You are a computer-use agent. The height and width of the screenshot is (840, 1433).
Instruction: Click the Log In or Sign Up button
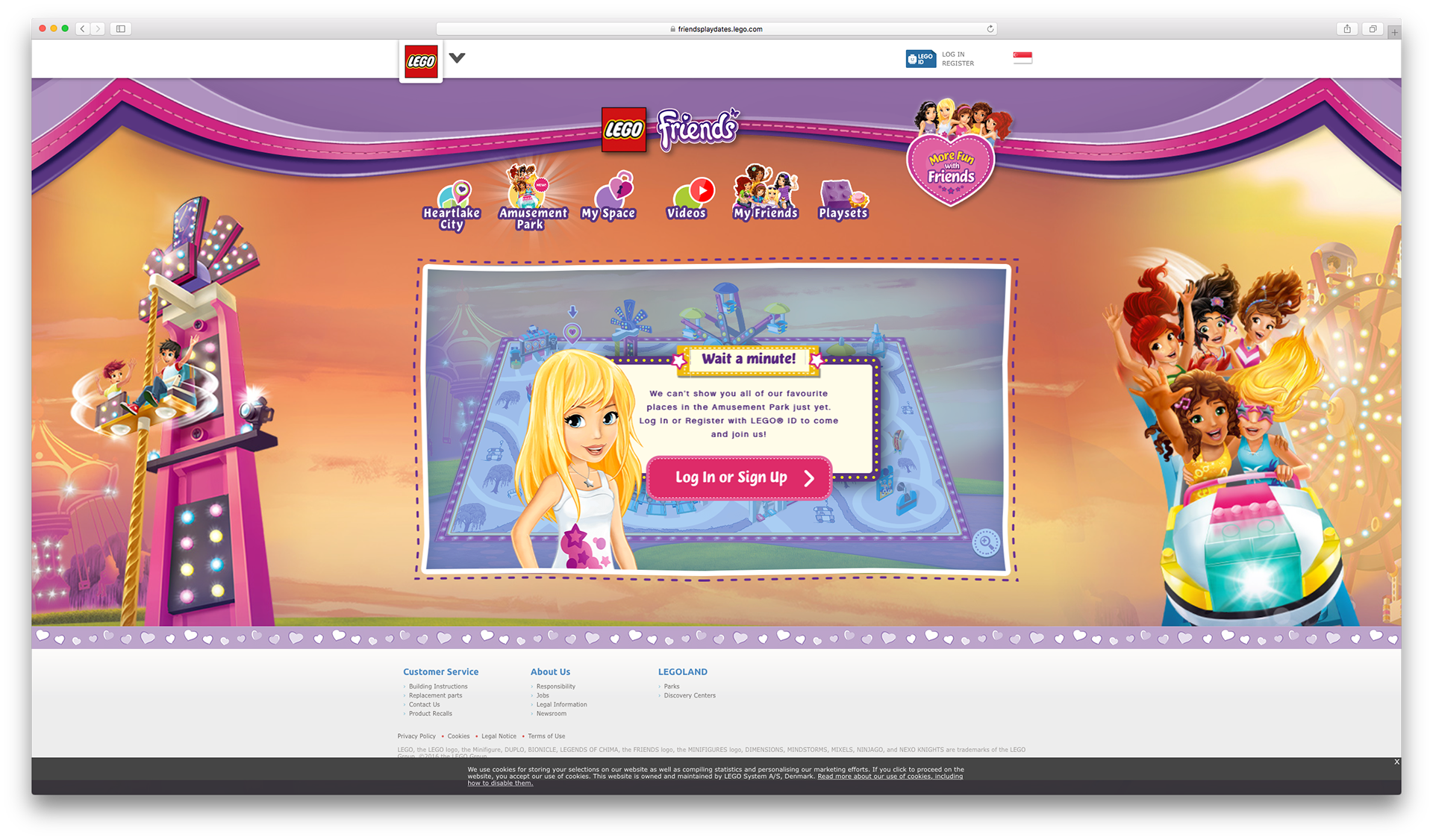click(x=740, y=477)
